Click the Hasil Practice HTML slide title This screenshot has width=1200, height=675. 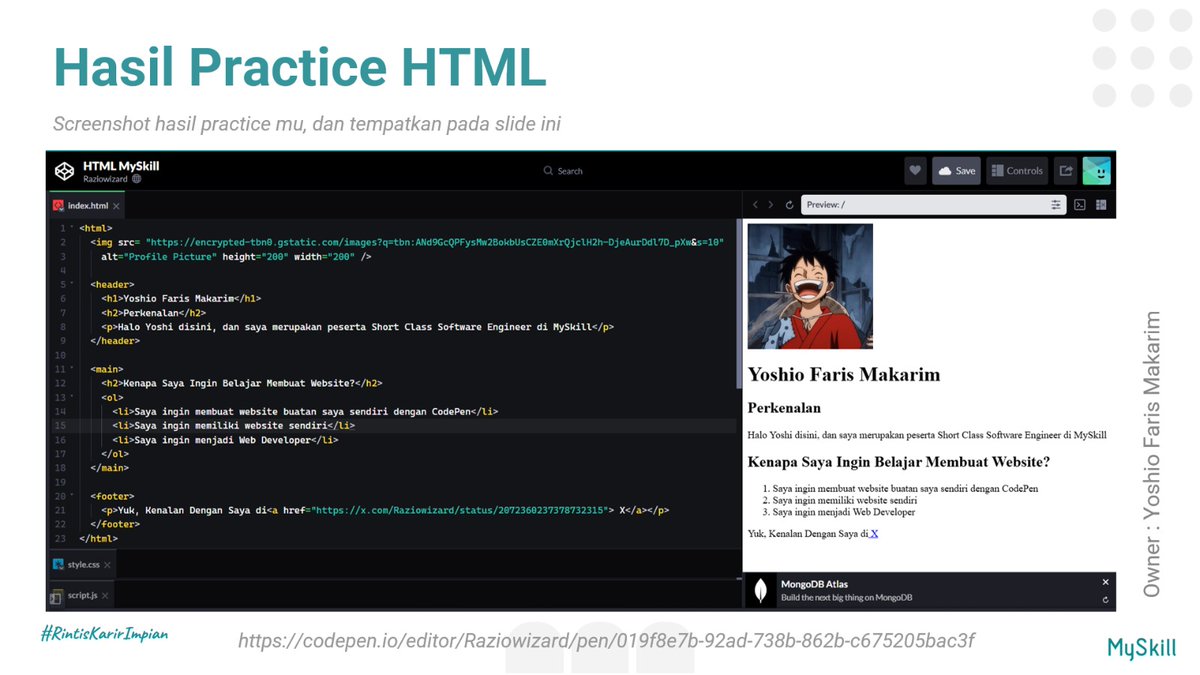pos(299,67)
